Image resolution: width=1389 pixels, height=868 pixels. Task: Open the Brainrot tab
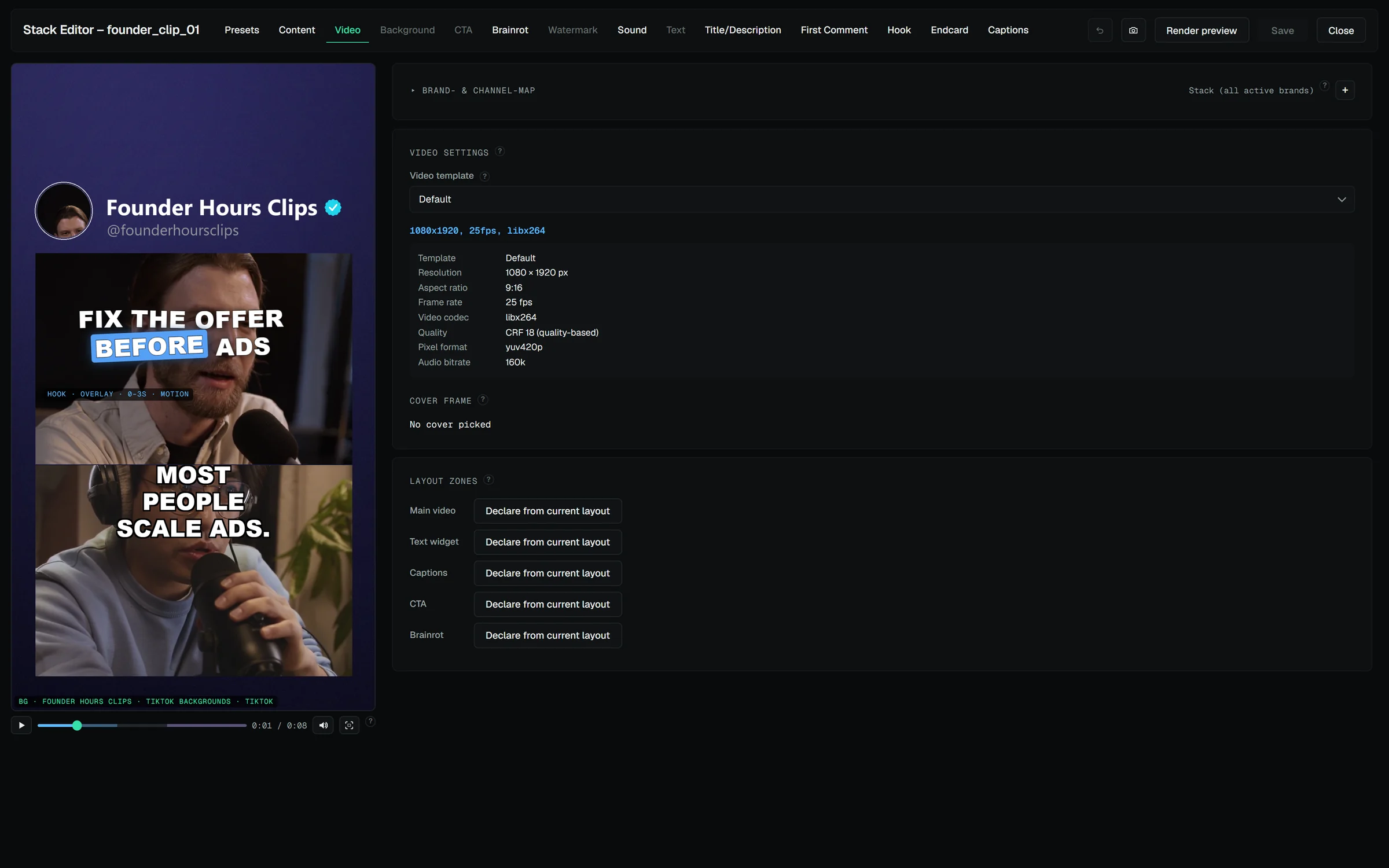[510, 30]
